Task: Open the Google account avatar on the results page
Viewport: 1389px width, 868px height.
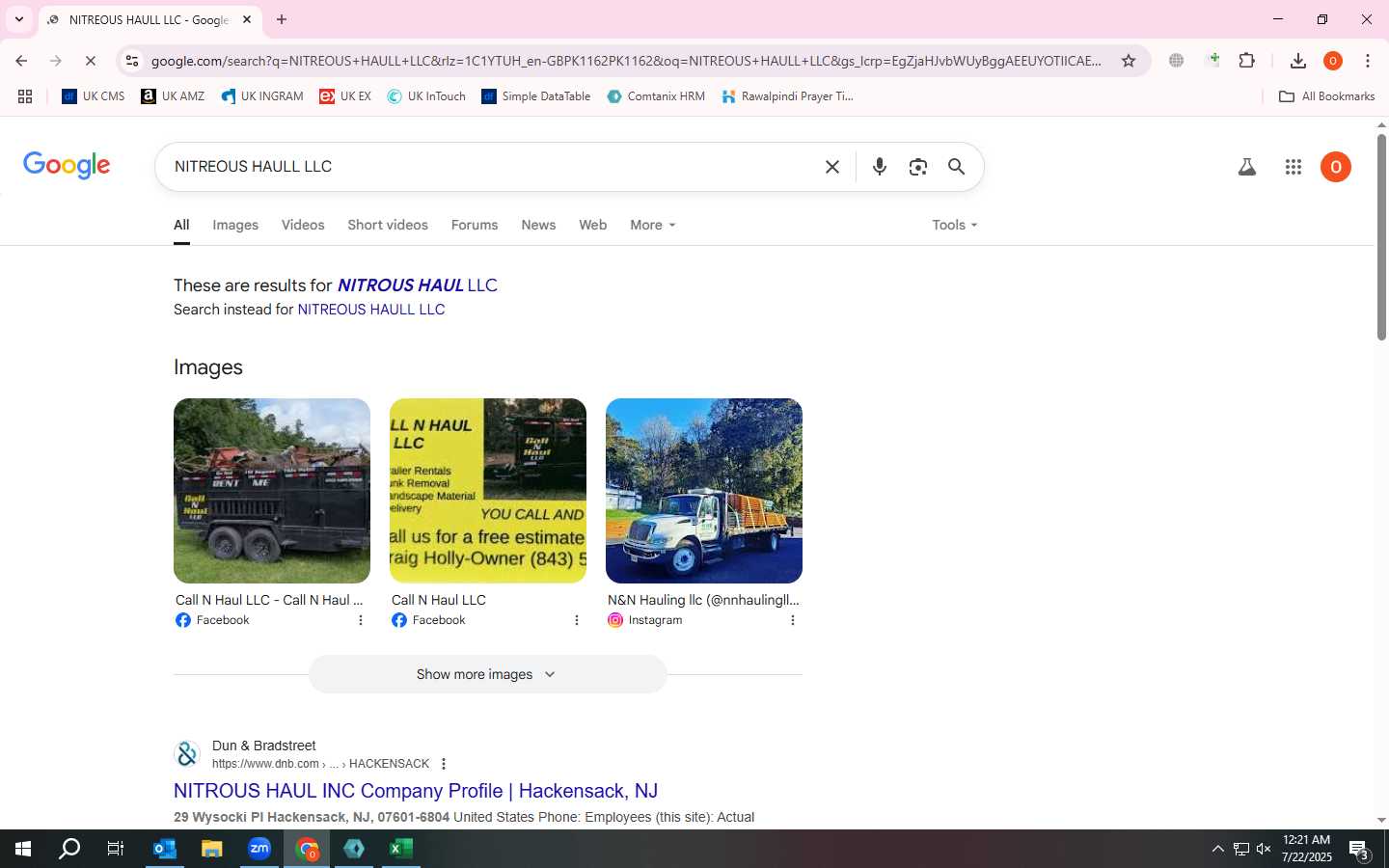Action: click(1336, 167)
